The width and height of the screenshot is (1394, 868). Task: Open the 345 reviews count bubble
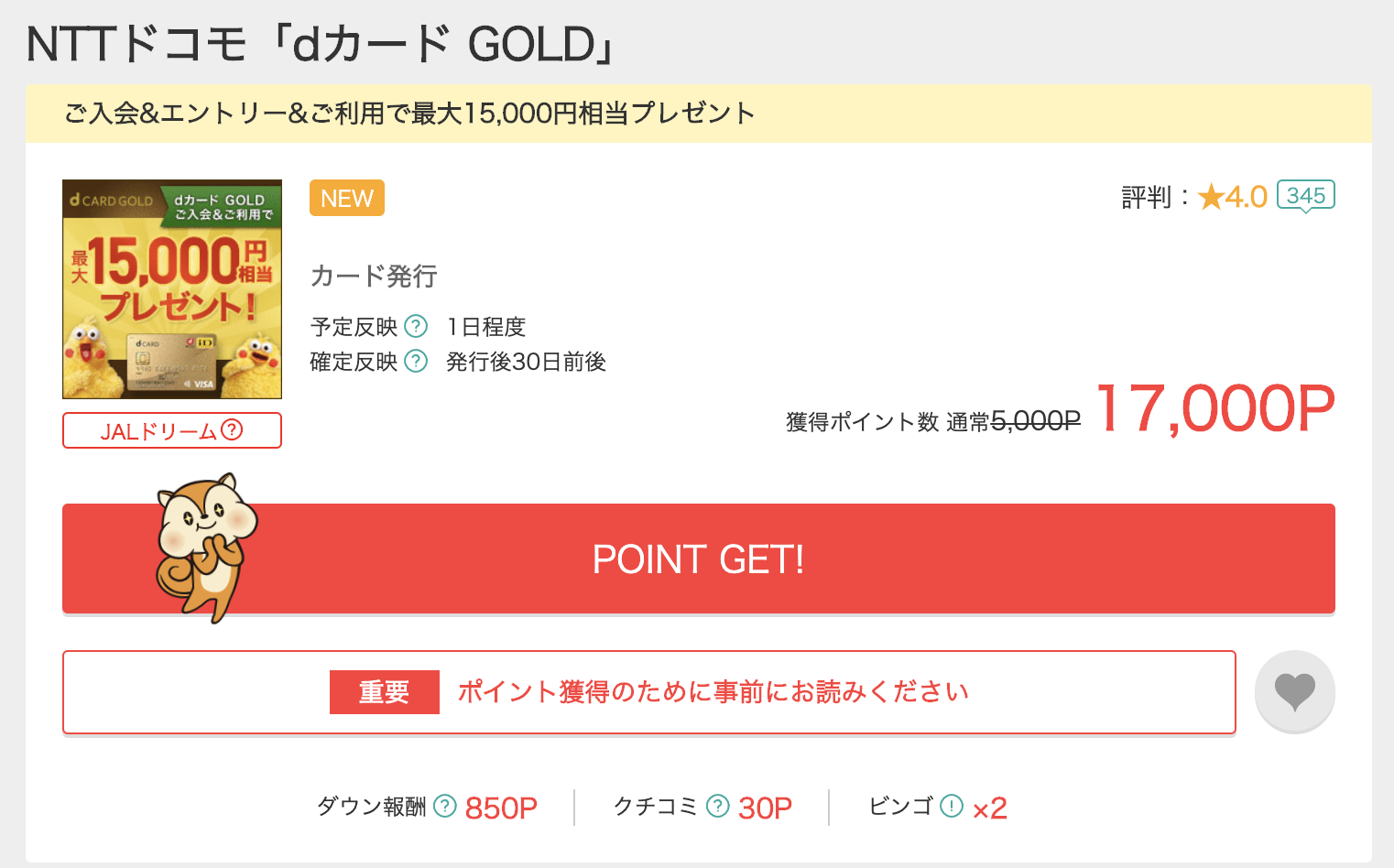click(x=1306, y=196)
